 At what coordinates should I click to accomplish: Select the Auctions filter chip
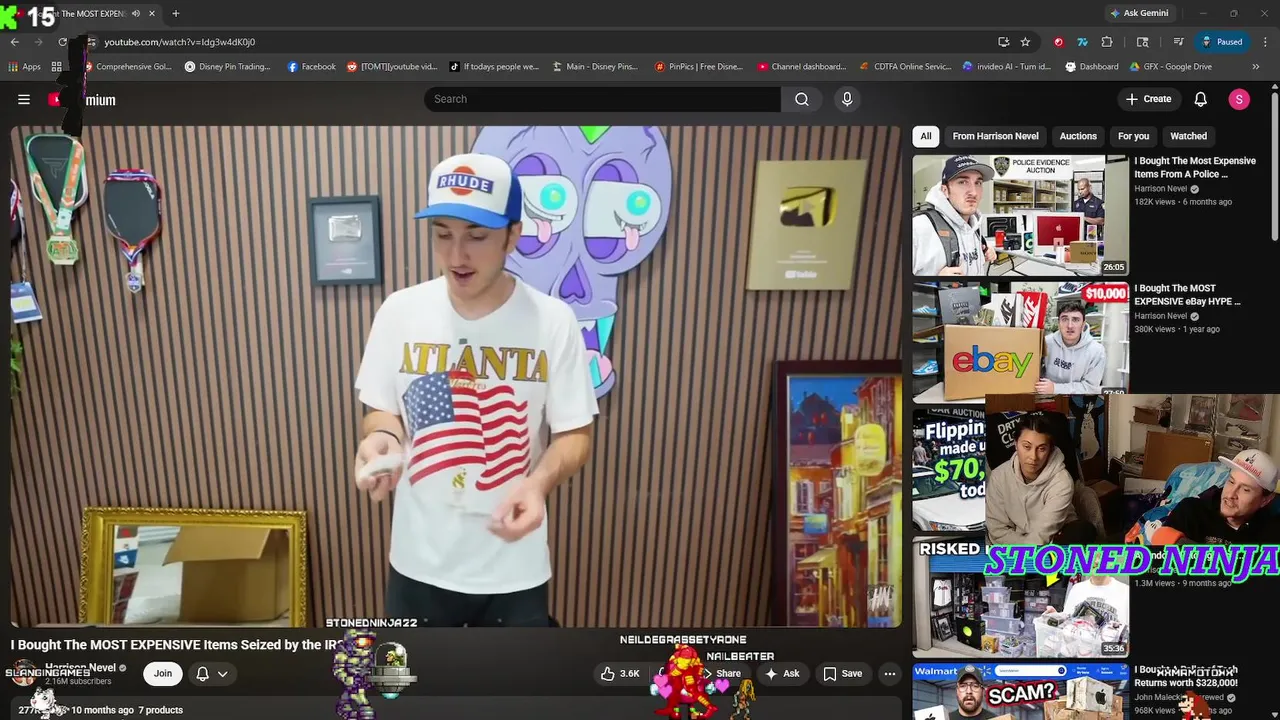click(1078, 136)
